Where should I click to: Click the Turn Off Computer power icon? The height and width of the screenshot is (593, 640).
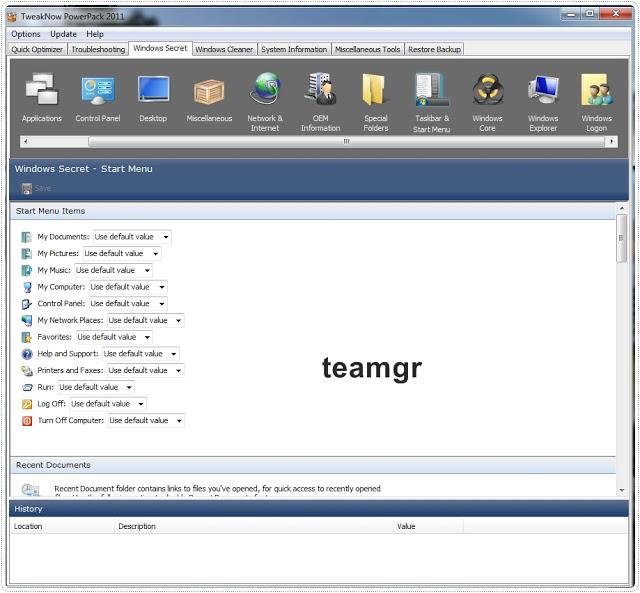tap(27, 421)
